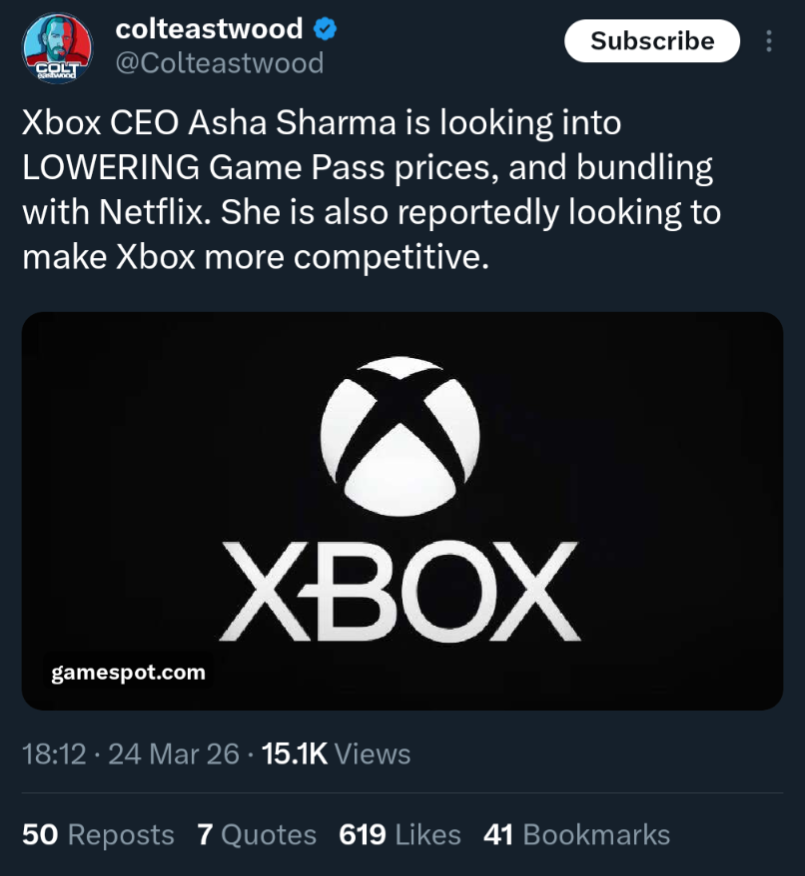The image size is (805, 876).
Task: Open the gamespot.com source label
Action: coord(128,672)
